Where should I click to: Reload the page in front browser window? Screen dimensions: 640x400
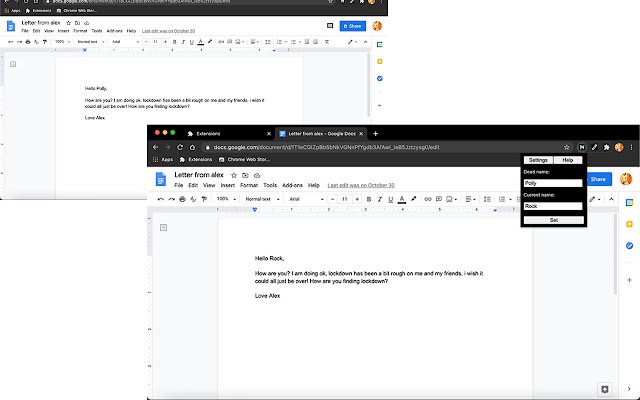(180, 147)
